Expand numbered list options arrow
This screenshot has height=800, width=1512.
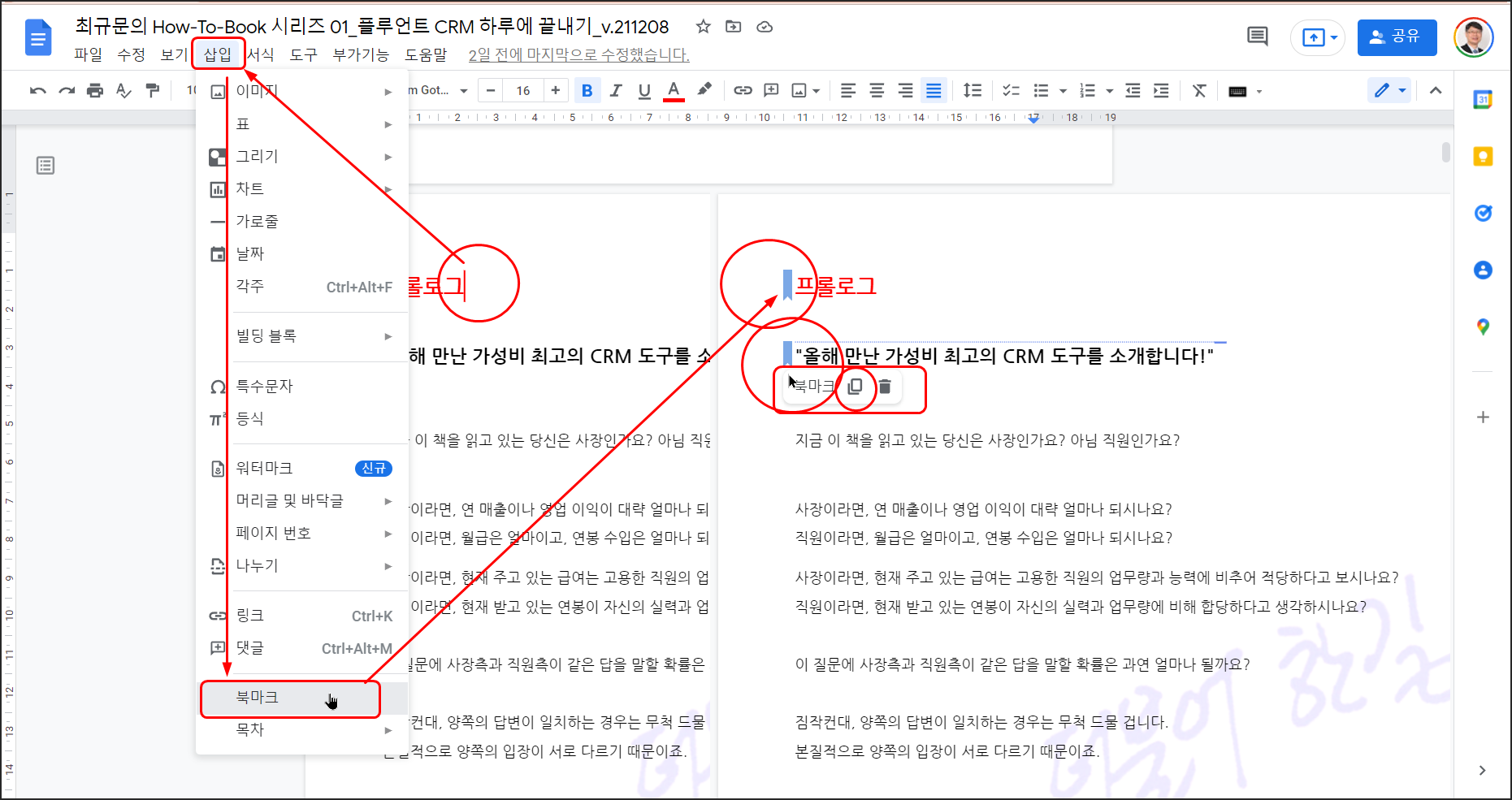[1109, 91]
